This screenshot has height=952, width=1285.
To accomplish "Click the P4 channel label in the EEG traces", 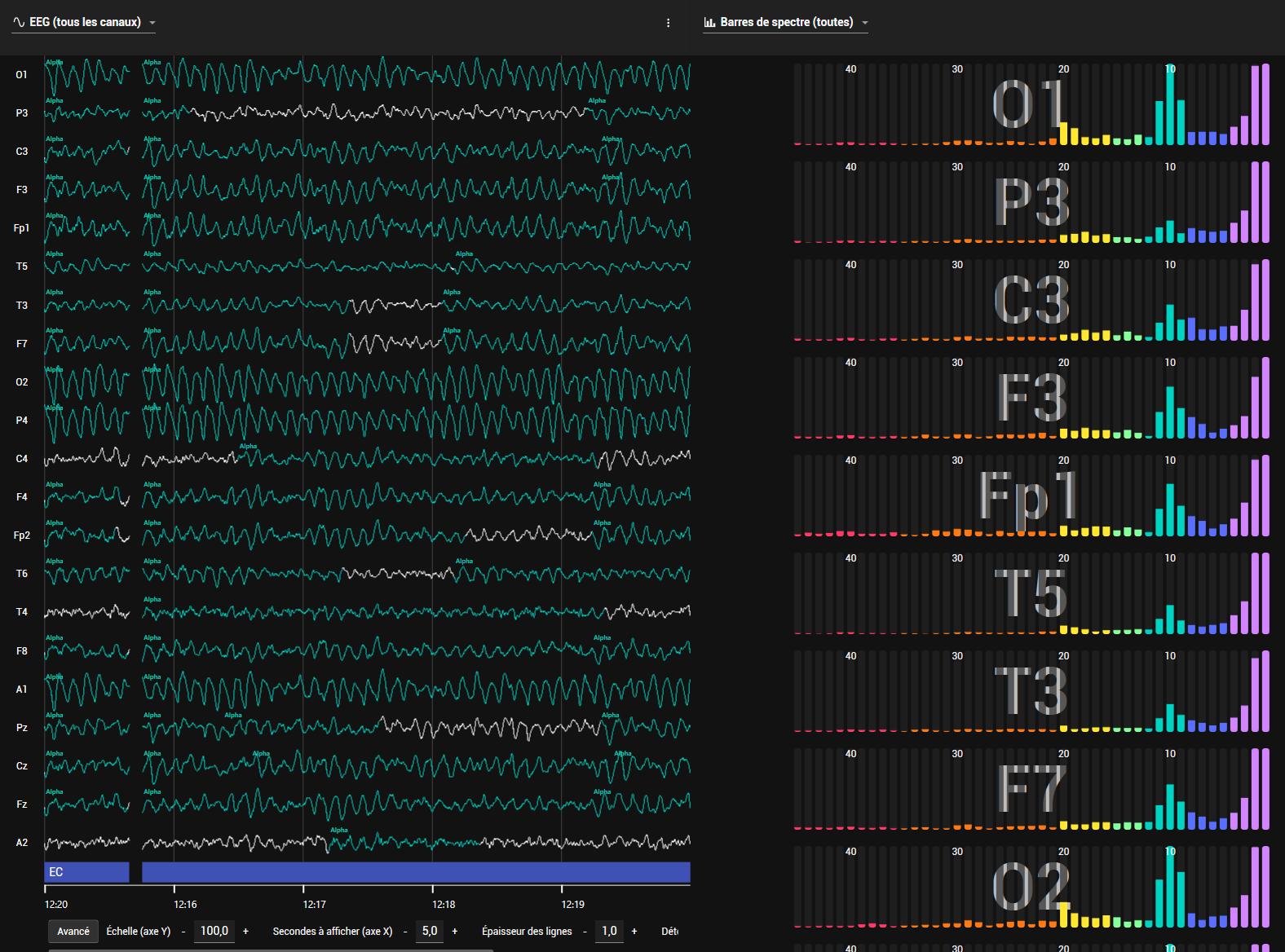I will [21, 421].
